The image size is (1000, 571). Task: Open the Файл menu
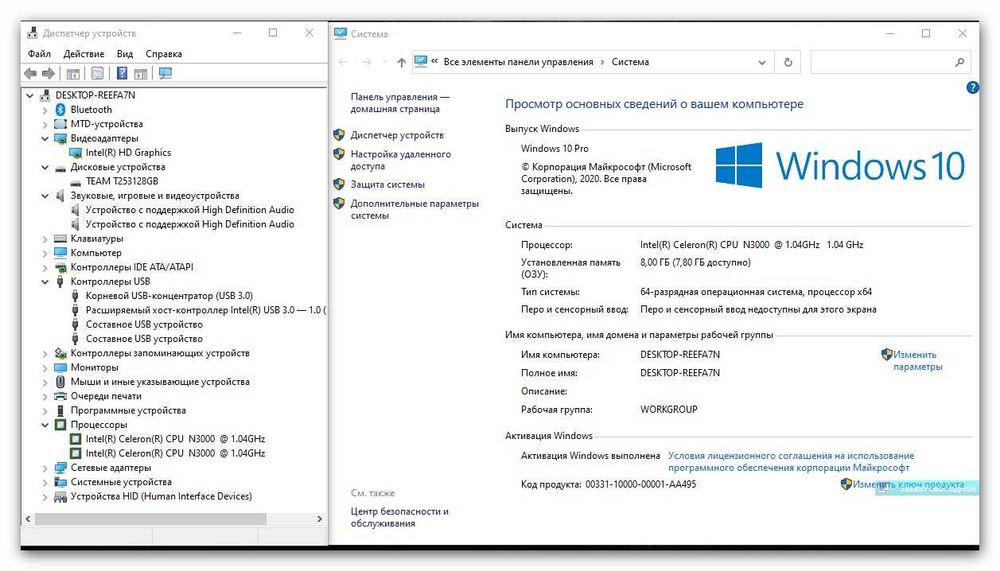39,54
